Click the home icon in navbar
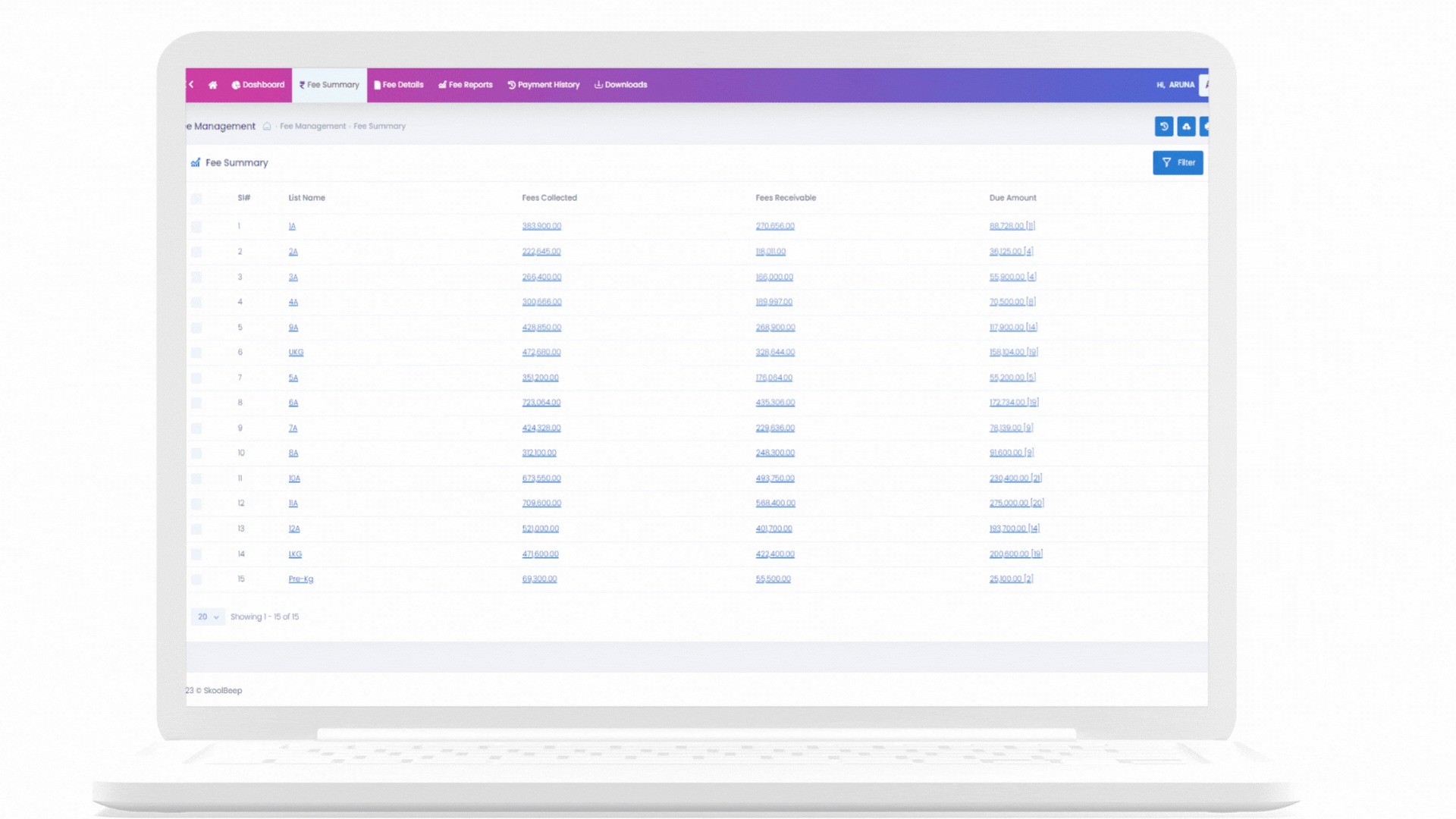Viewport: 1456px width, 819px height. point(213,85)
